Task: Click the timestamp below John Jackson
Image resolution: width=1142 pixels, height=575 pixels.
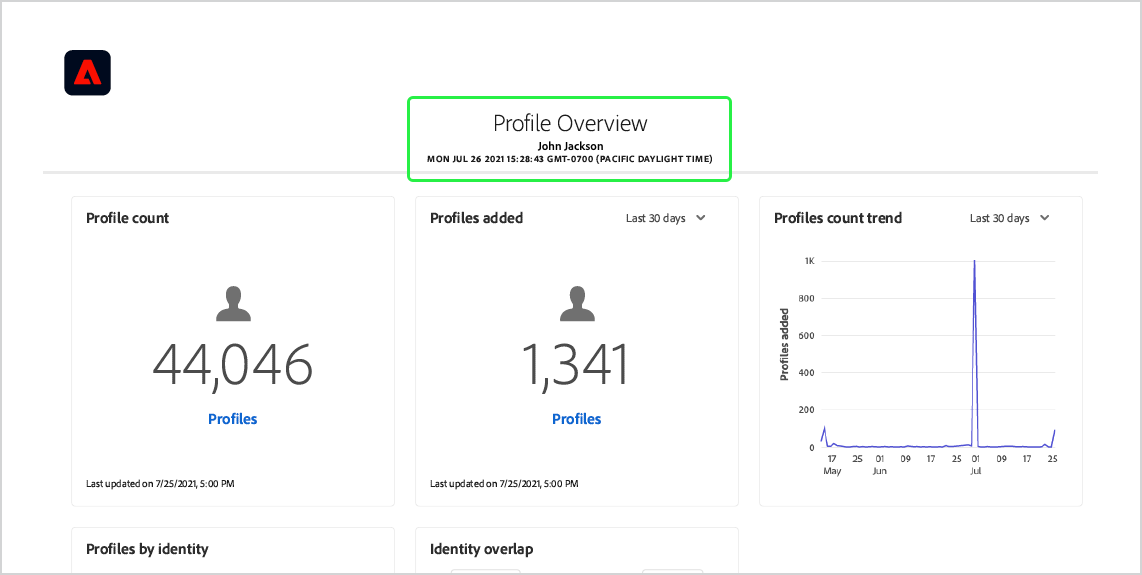Action: (570, 159)
